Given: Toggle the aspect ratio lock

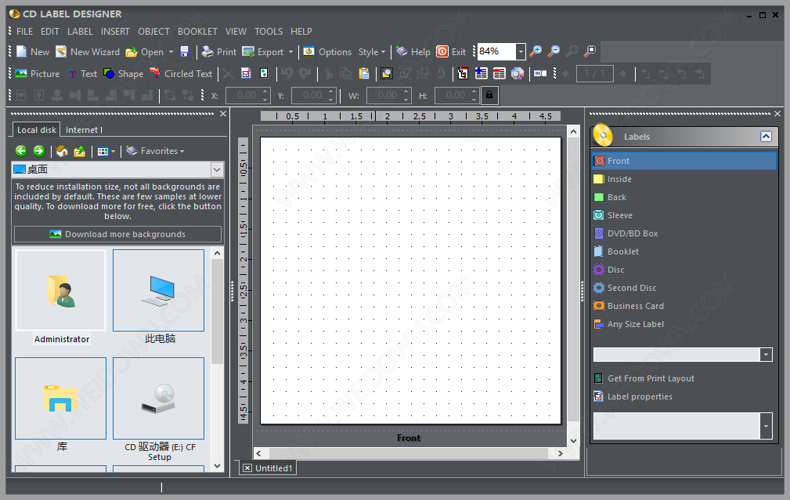Looking at the screenshot, I should coord(489,95).
